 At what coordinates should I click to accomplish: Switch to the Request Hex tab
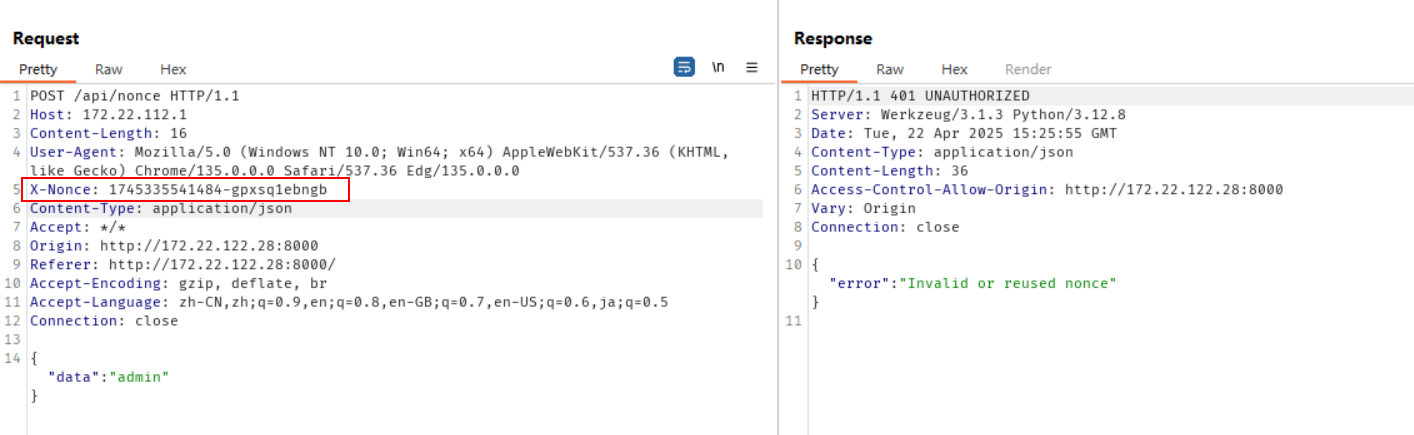pos(173,69)
